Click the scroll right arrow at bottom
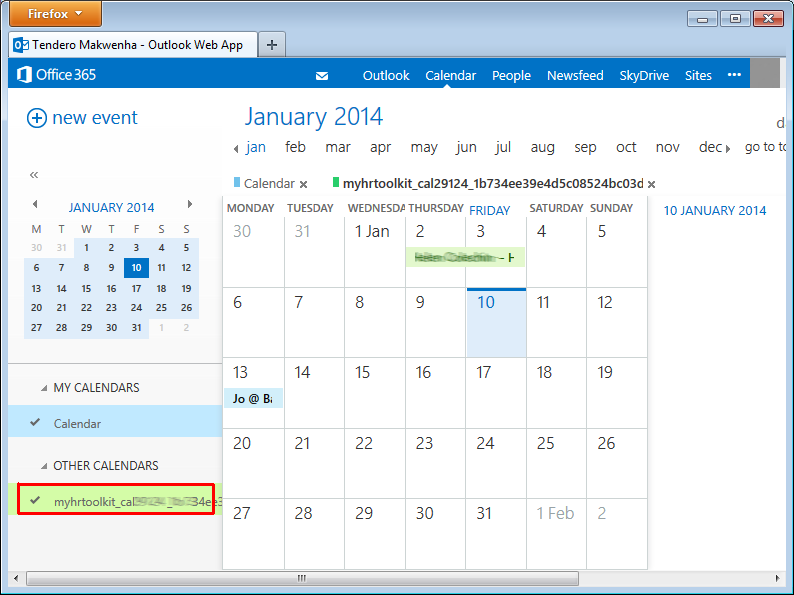The image size is (794, 595). coord(778,578)
